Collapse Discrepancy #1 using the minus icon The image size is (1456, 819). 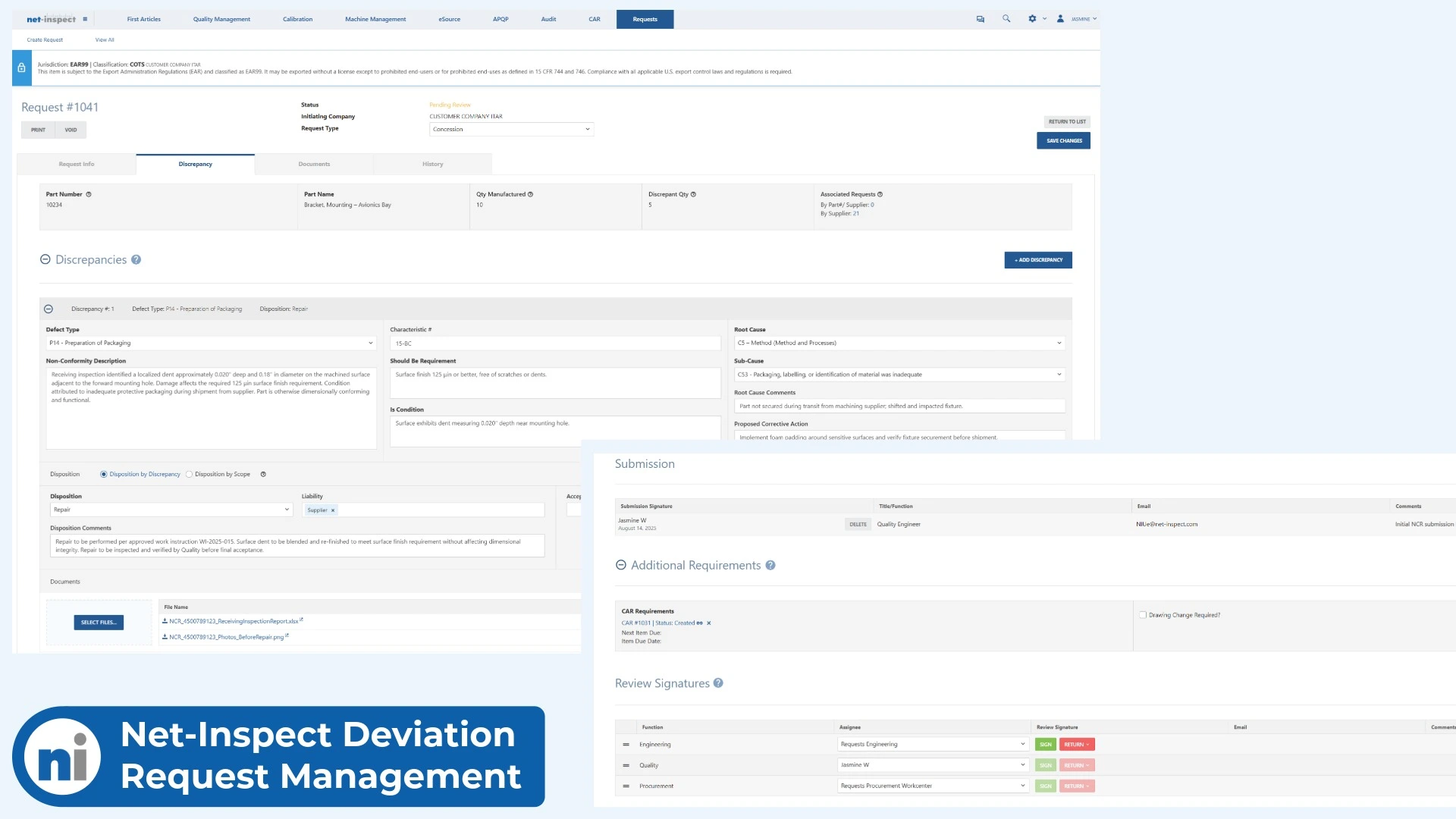point(49,309)
